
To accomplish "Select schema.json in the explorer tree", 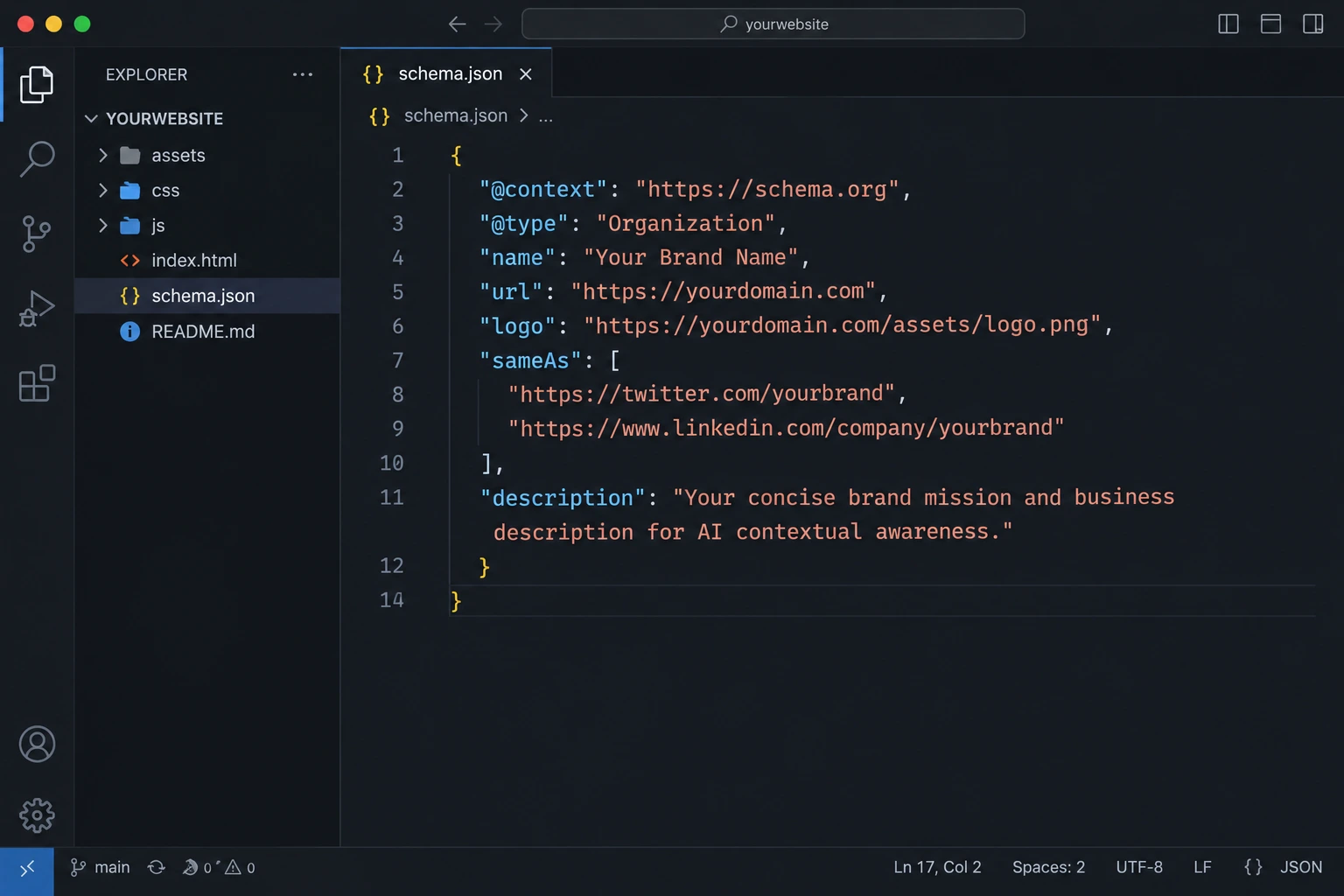I will tap(207, 296).
